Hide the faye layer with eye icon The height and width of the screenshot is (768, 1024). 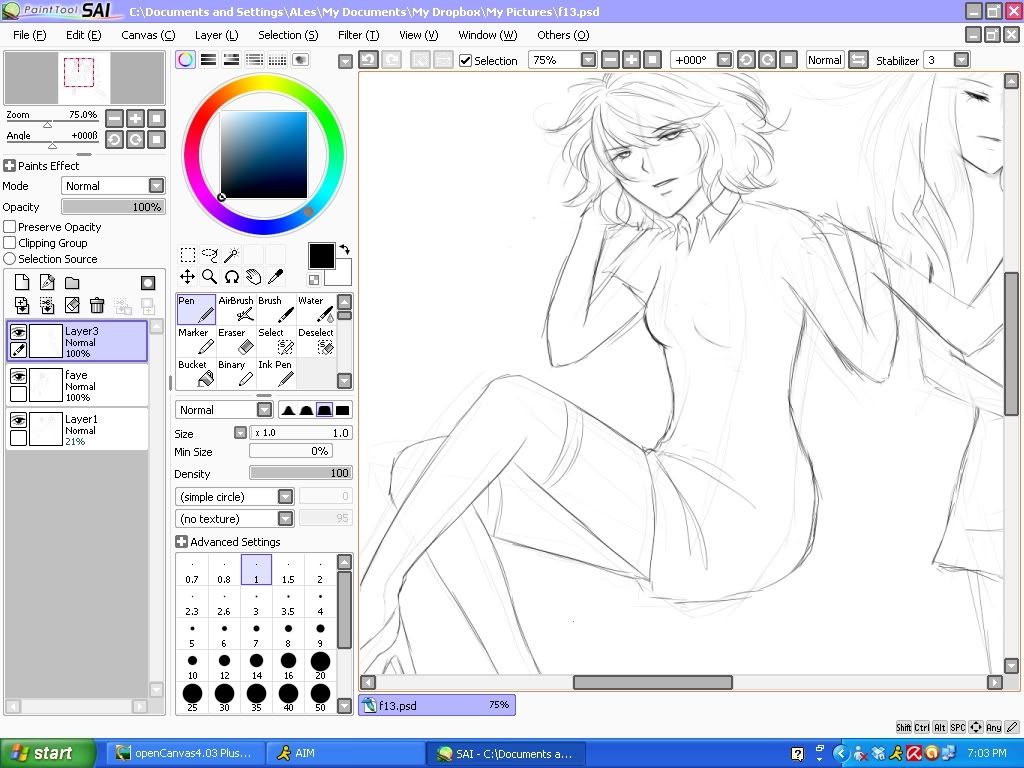coord(18,376)
